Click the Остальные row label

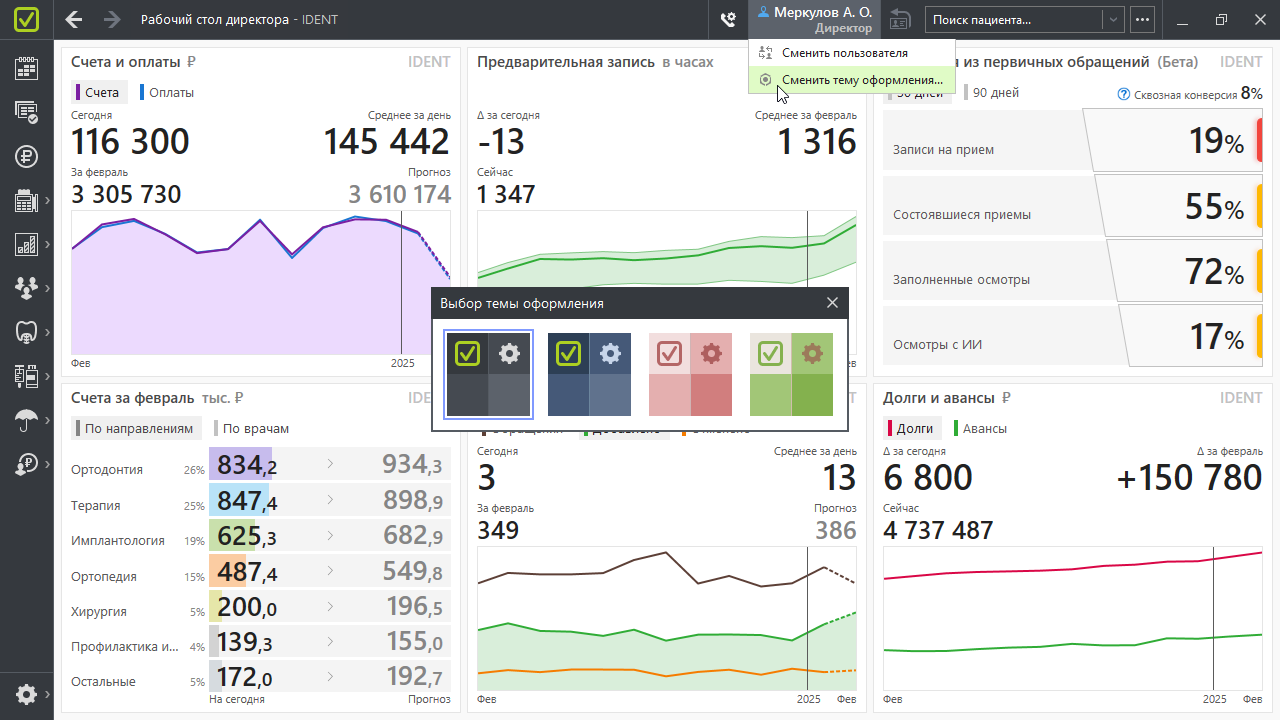tap(103, 682)
